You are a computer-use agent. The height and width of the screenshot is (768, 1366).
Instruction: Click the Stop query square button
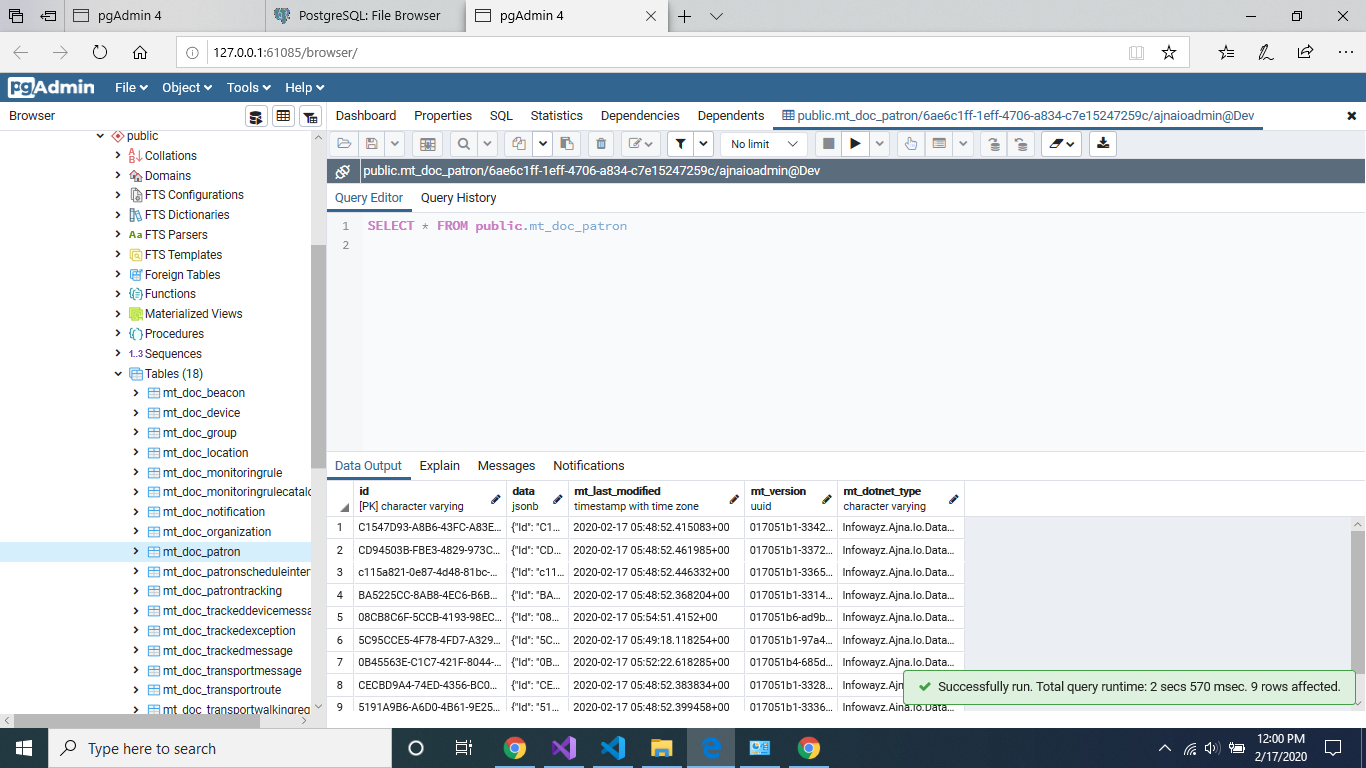pos(828,144)
